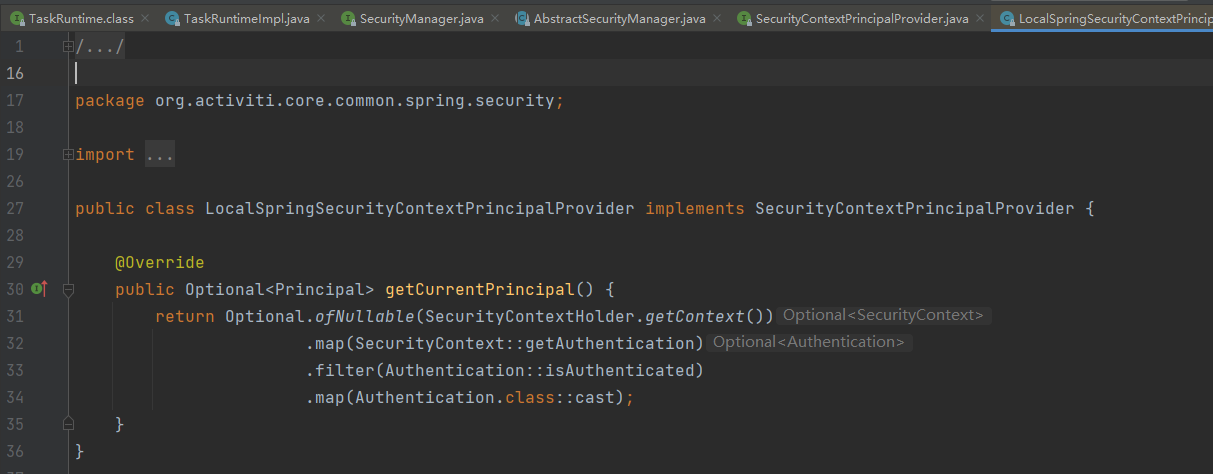Click the LocalSpringSecurityContextPrincipalProvider tab's class icon

[1007, 19]
